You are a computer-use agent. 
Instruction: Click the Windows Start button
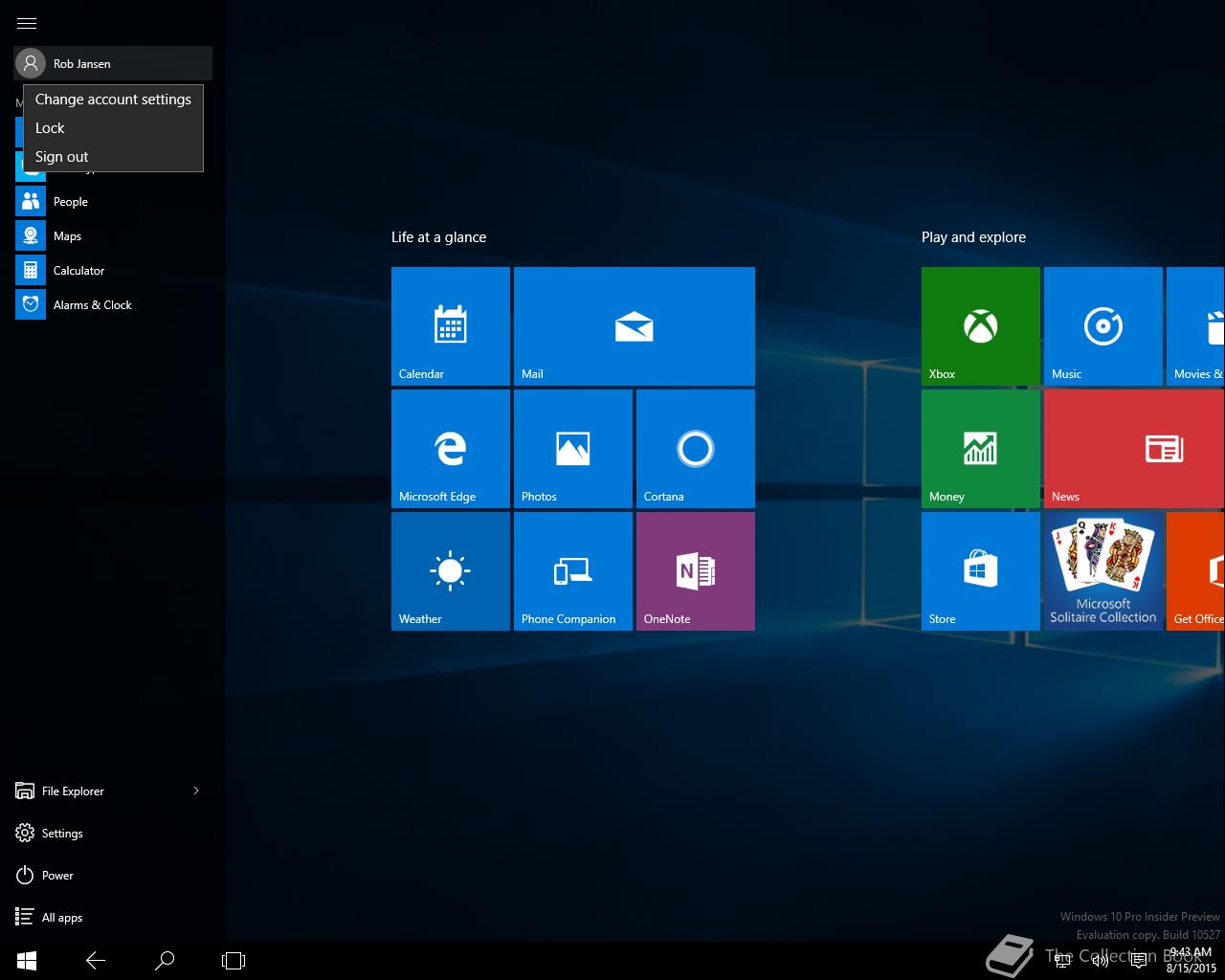point(27,961)
